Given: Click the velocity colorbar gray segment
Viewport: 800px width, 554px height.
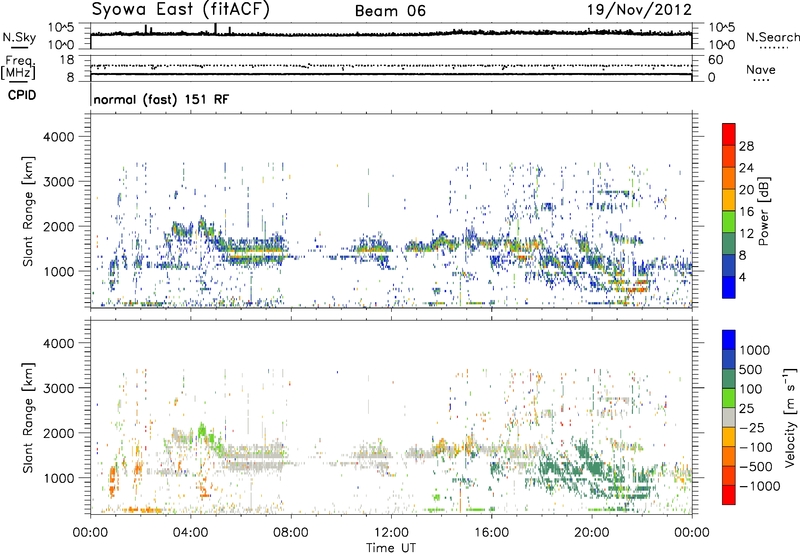Looking at the screenshot, I should pyautogui.click(x=729, y=417).
